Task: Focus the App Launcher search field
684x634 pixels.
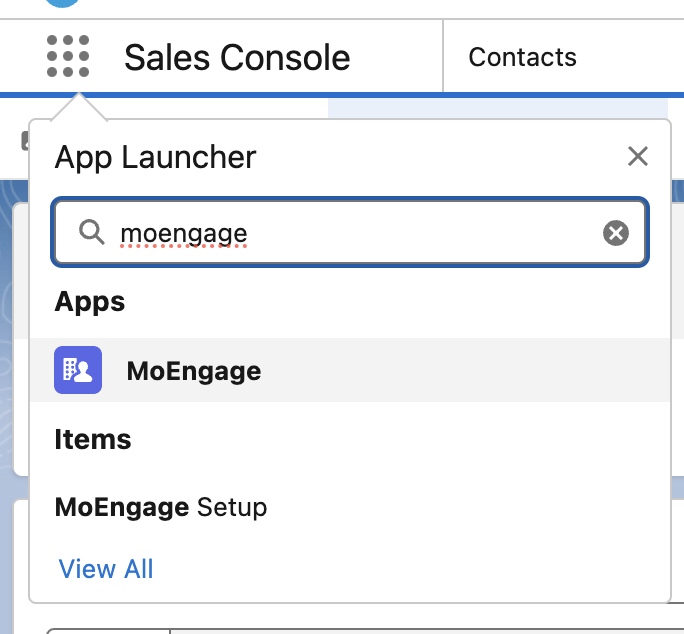Action: click(x=350, y=232)
